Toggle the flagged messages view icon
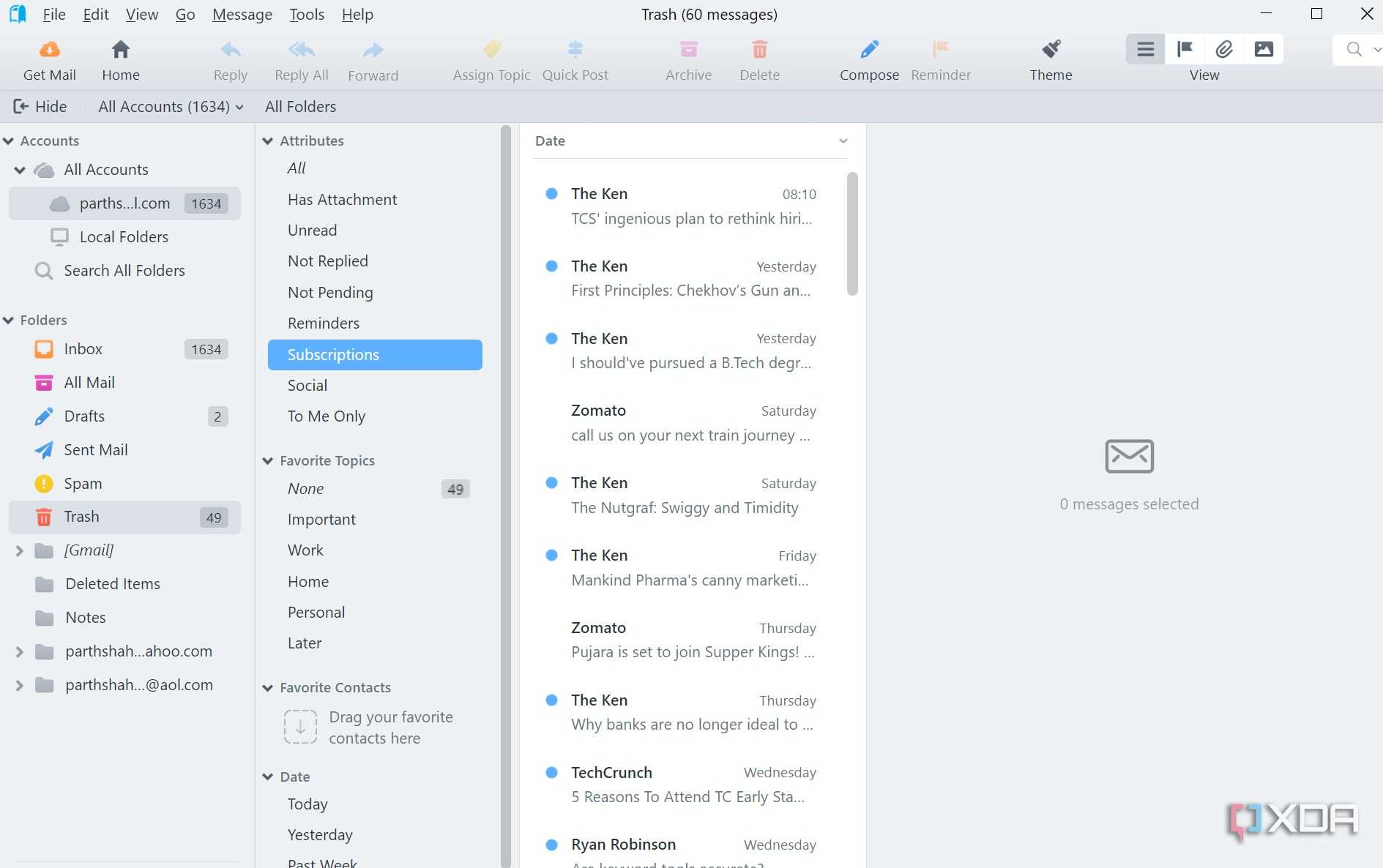Screen dimensions: 1383x868 point(1185,49)
